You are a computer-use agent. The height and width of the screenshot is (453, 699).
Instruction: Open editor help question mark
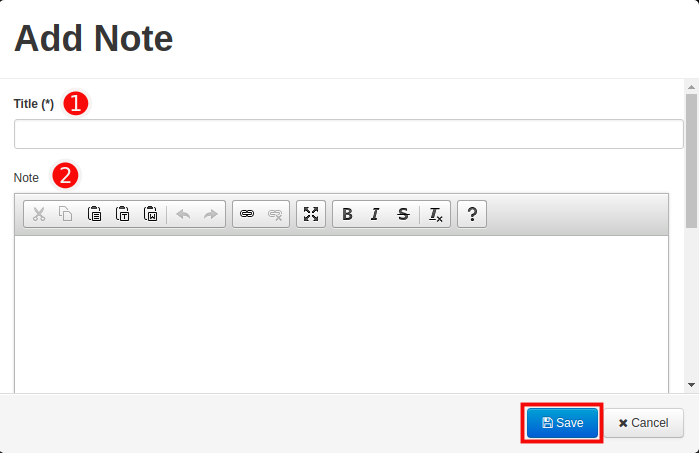click(472, 214)
